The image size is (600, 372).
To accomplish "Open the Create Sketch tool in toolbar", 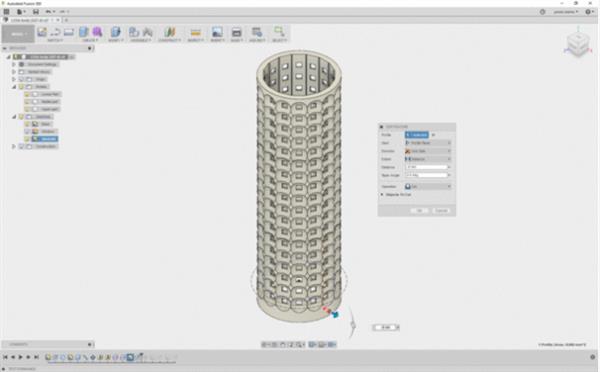I will (42, 32).
